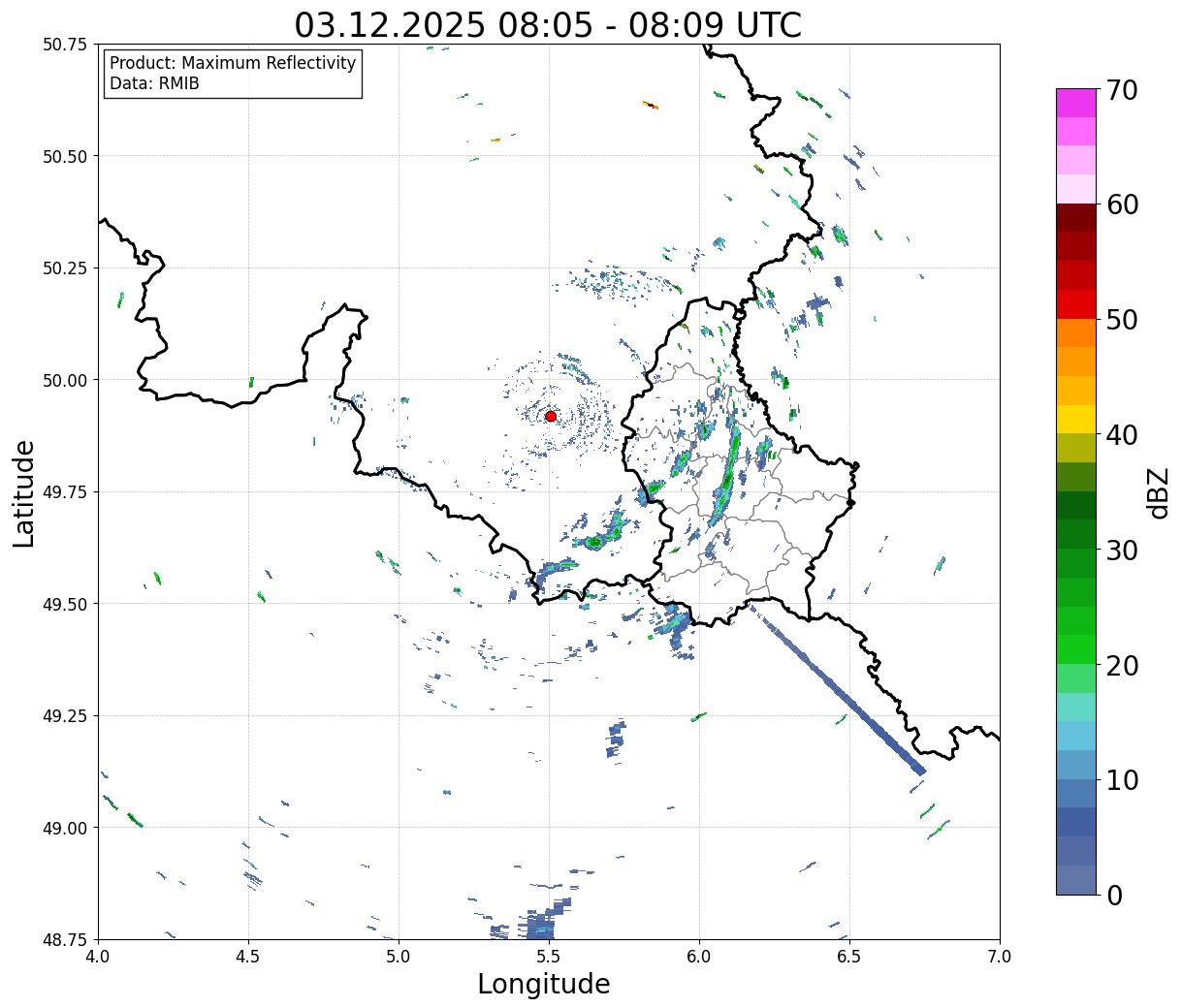Image resolution: width=1182 pixels, height=1008 pixels.
Task: Click the blue echo block above longitude 5.5 at the bottom edge
Action: 541,924
